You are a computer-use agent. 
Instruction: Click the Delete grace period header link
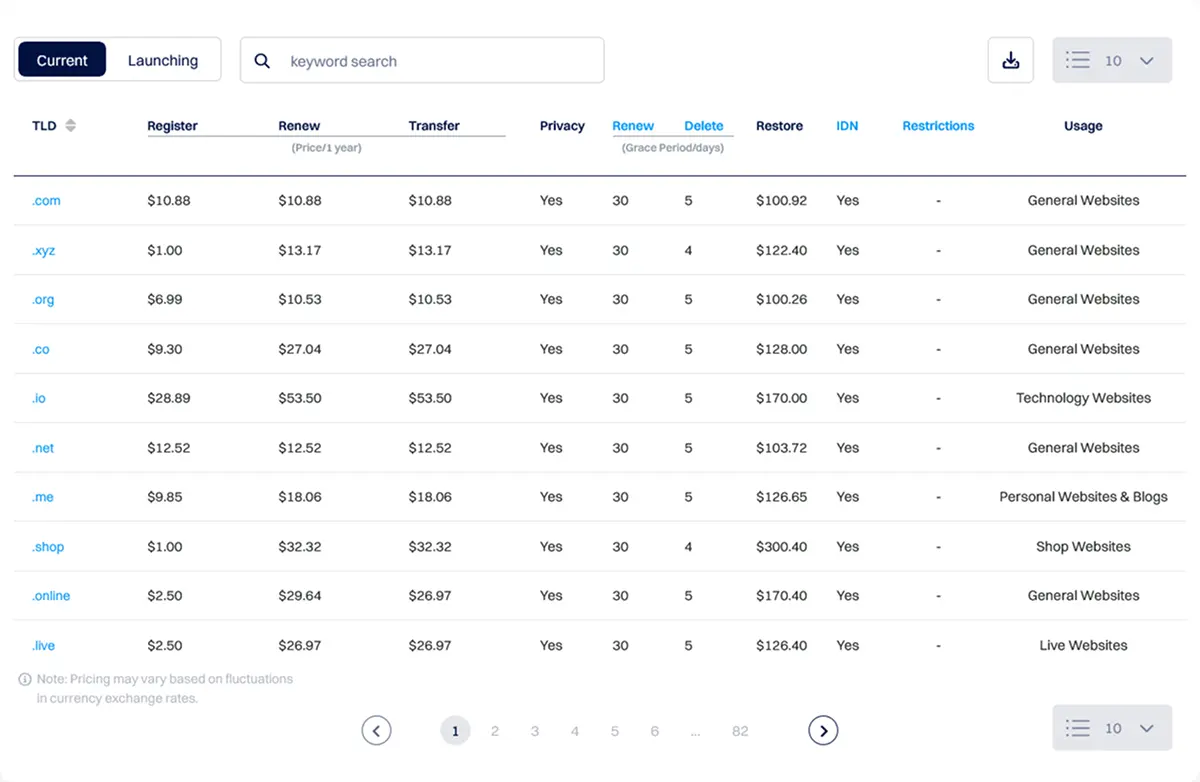click(704, 126)
